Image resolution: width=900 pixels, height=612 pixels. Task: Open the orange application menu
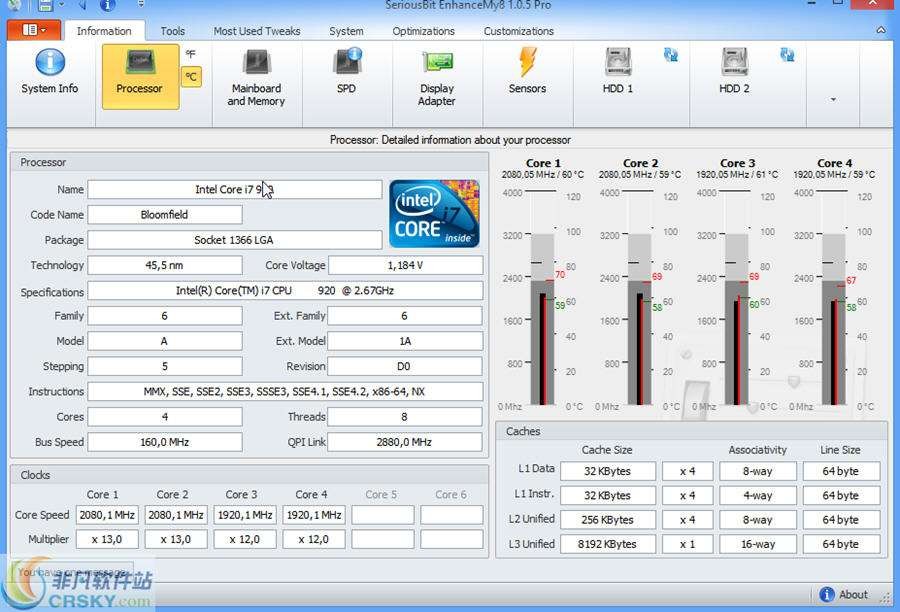30,30
